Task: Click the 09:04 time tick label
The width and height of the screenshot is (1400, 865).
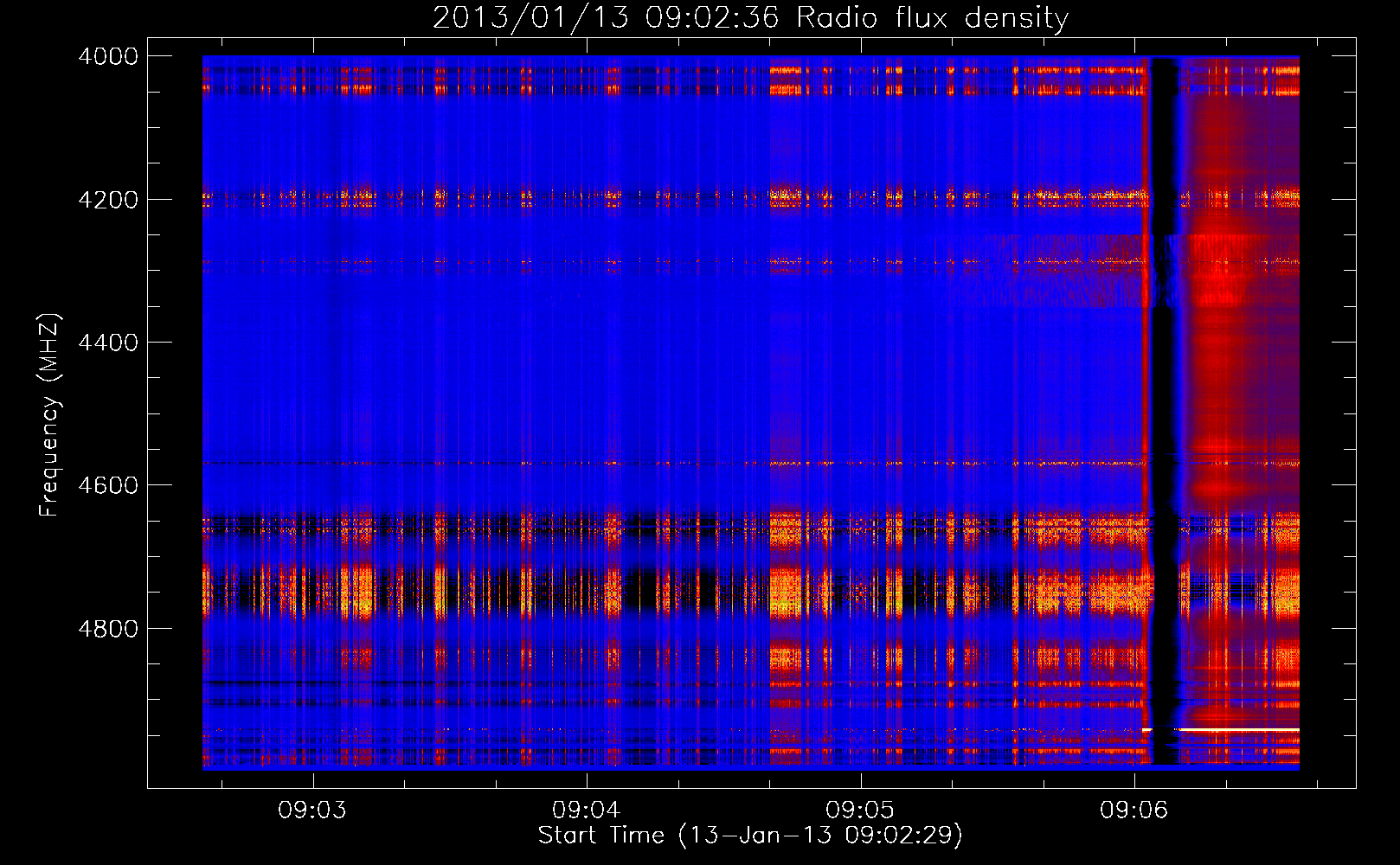Action: (x=587, y=810)
